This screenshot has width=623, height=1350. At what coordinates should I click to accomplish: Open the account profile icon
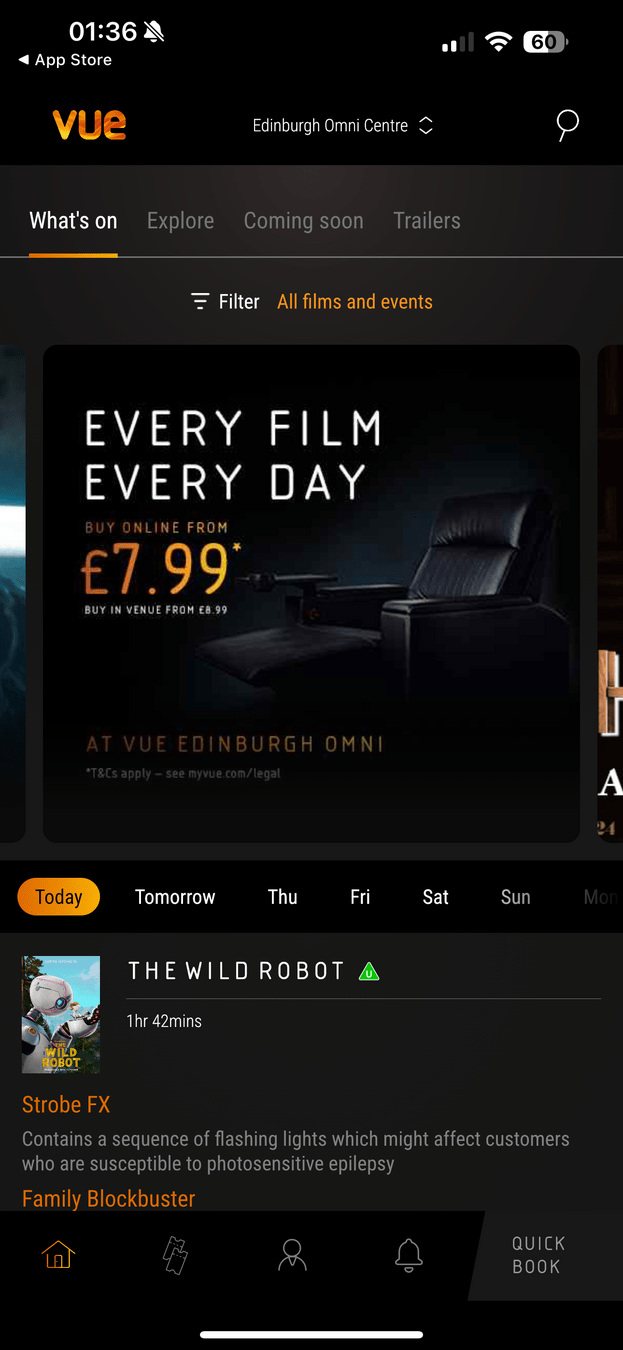point(292,1255)
